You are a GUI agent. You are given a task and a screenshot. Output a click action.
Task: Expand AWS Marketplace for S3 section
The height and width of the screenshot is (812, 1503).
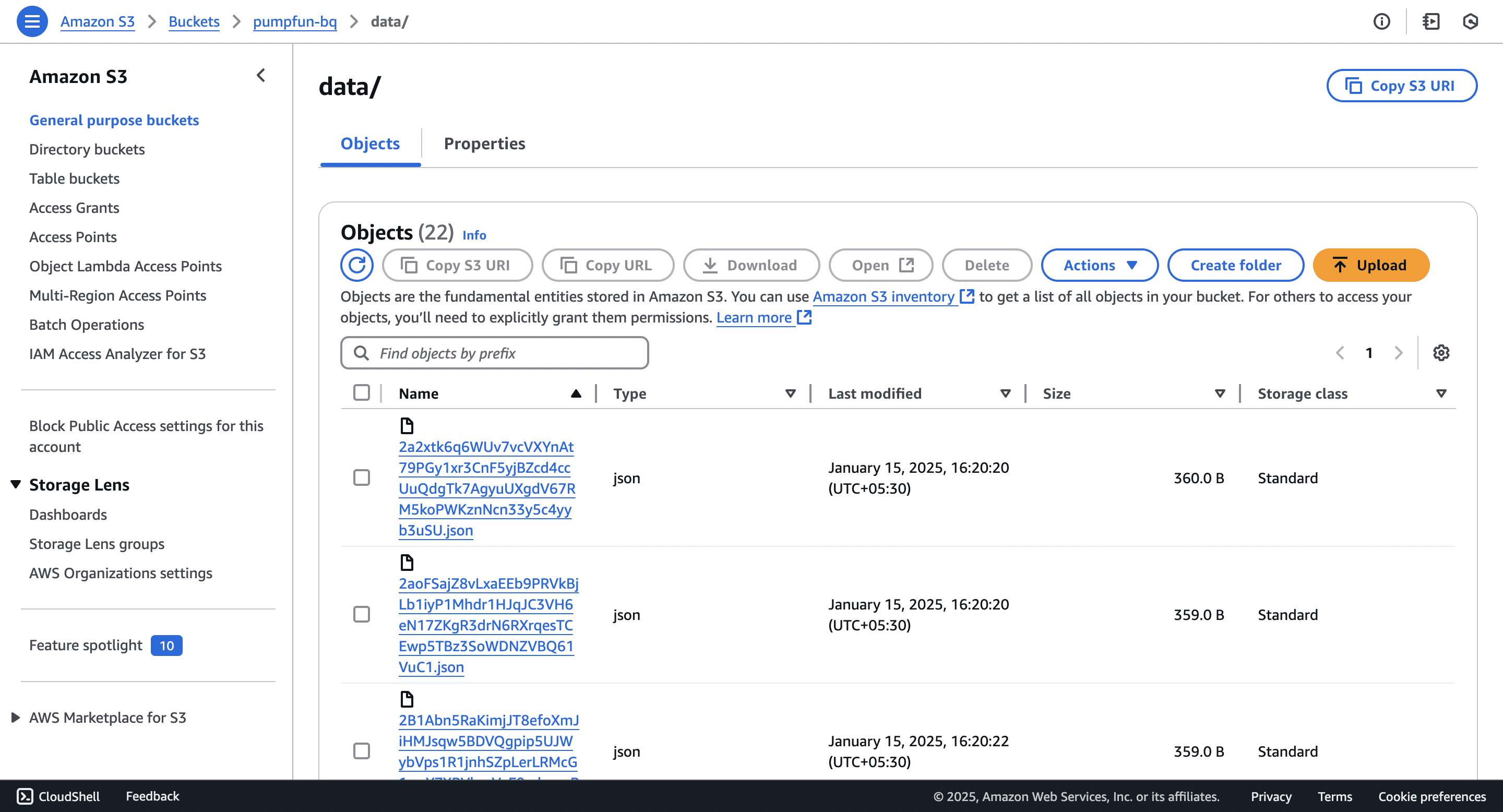(x=16, y=718)
